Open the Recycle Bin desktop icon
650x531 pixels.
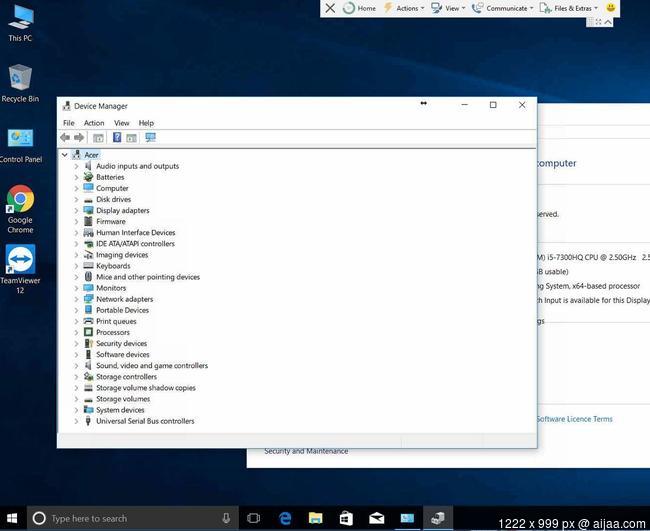pyautogui.click(x=20, y=83)
